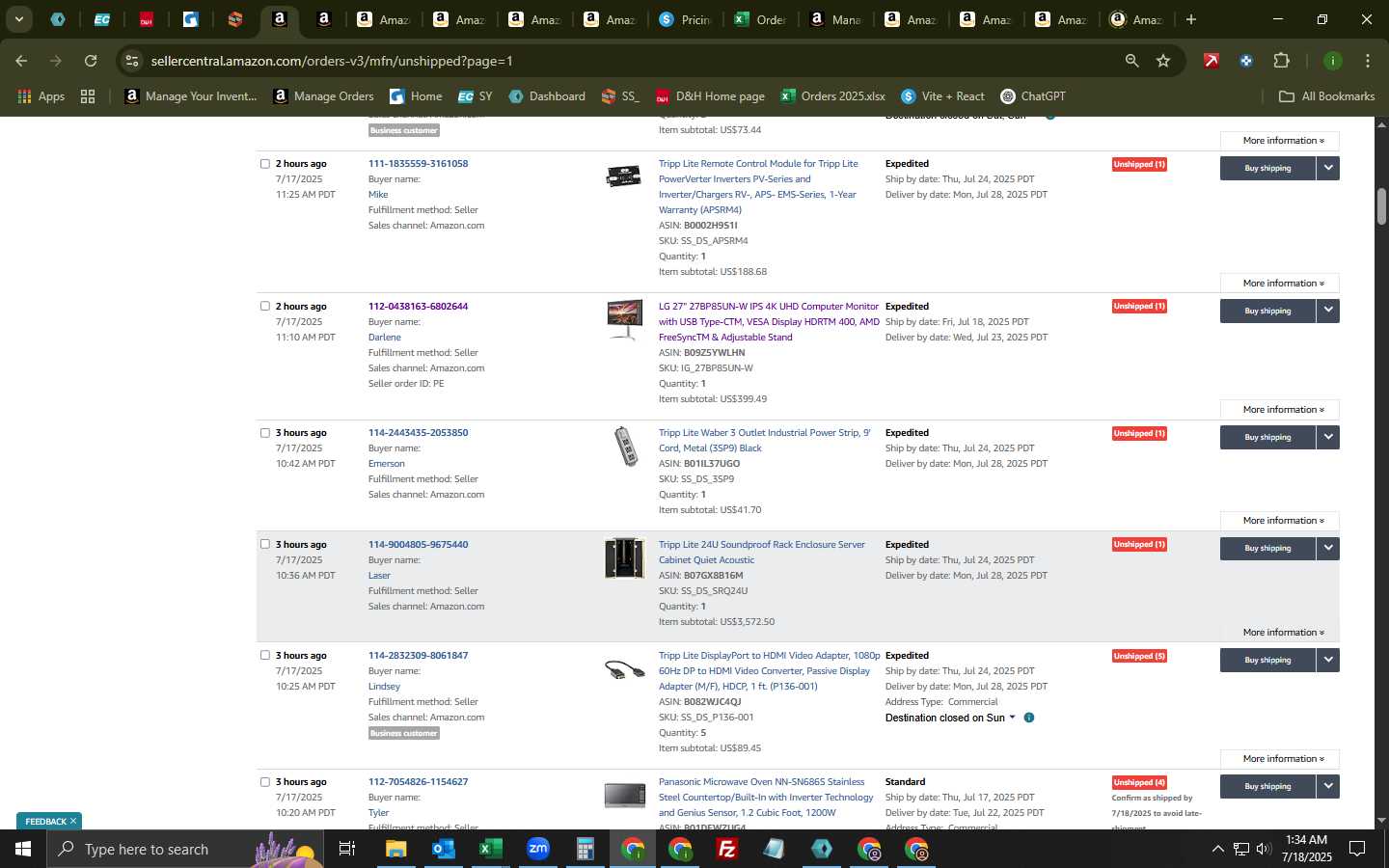Image resolution: width=1389 pixels, height=868 pixels.
Task: Switch to the D&H red icon tab
Action: click(146, 19)
